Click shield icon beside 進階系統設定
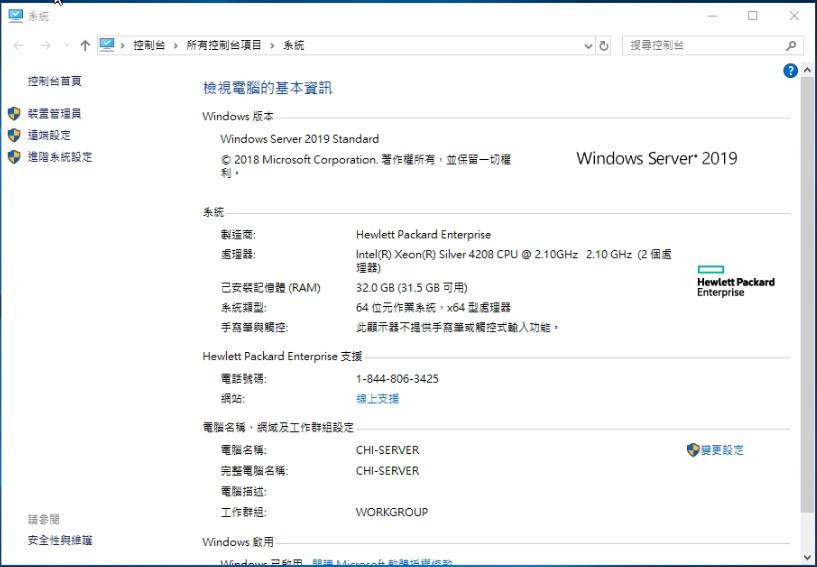This screenshot has height=567, width=817. coord(14,157)
